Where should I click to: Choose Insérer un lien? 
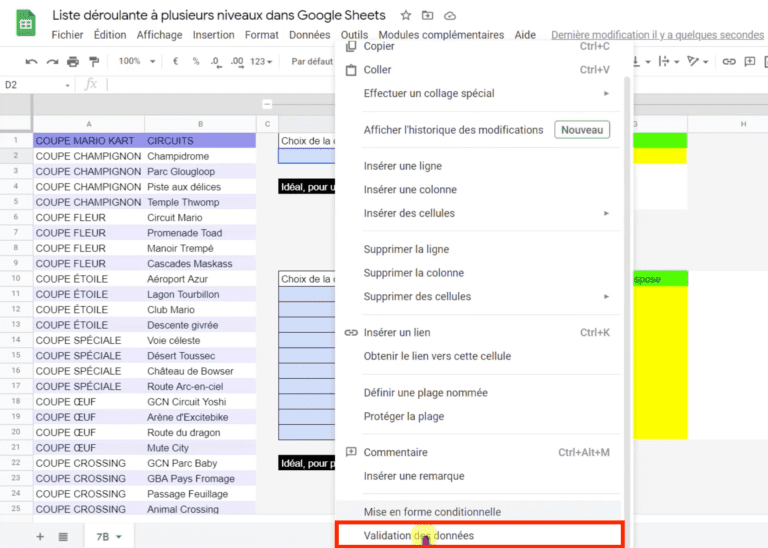480,333
